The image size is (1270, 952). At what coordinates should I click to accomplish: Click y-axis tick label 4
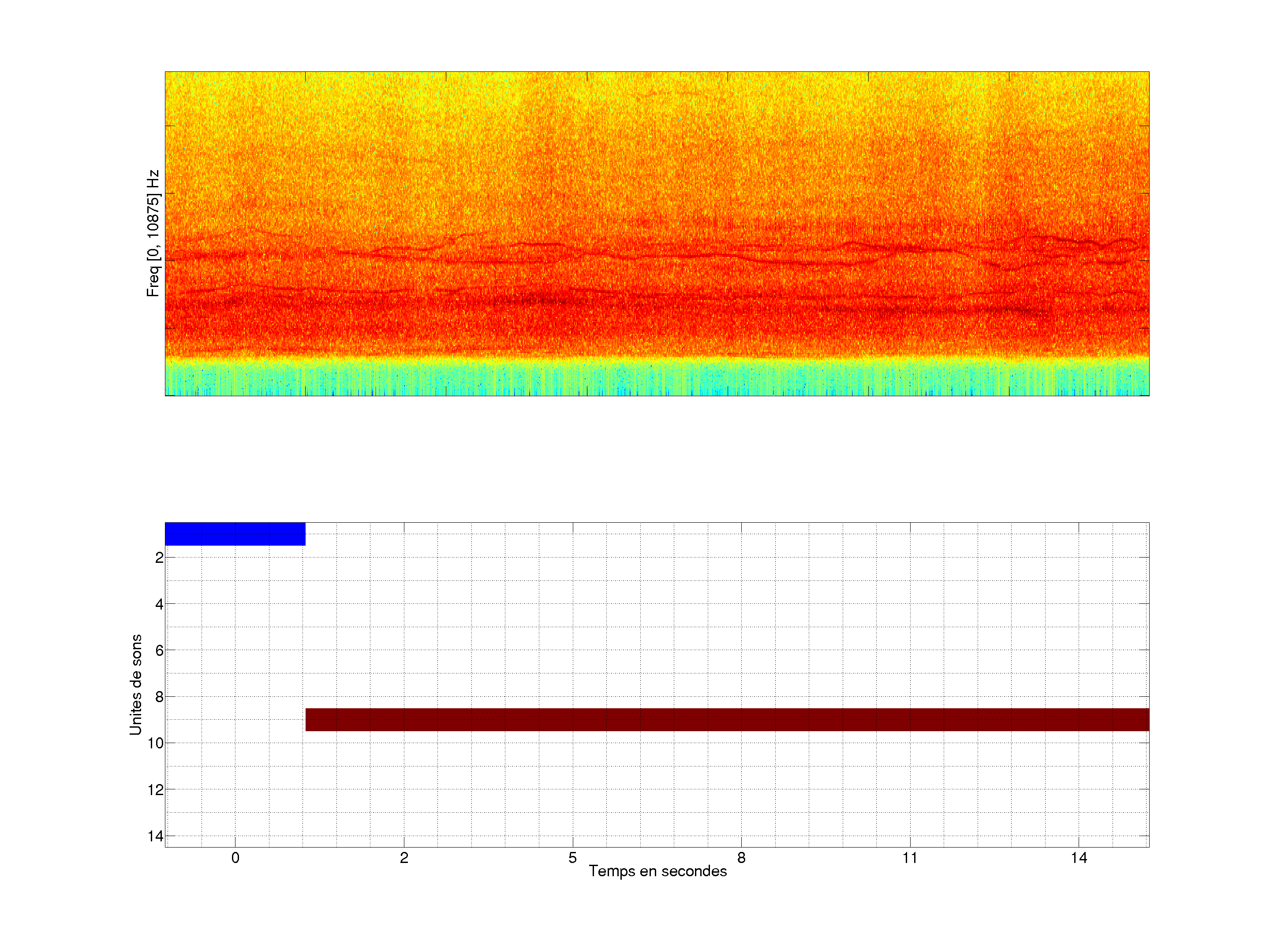pos(159,604)
